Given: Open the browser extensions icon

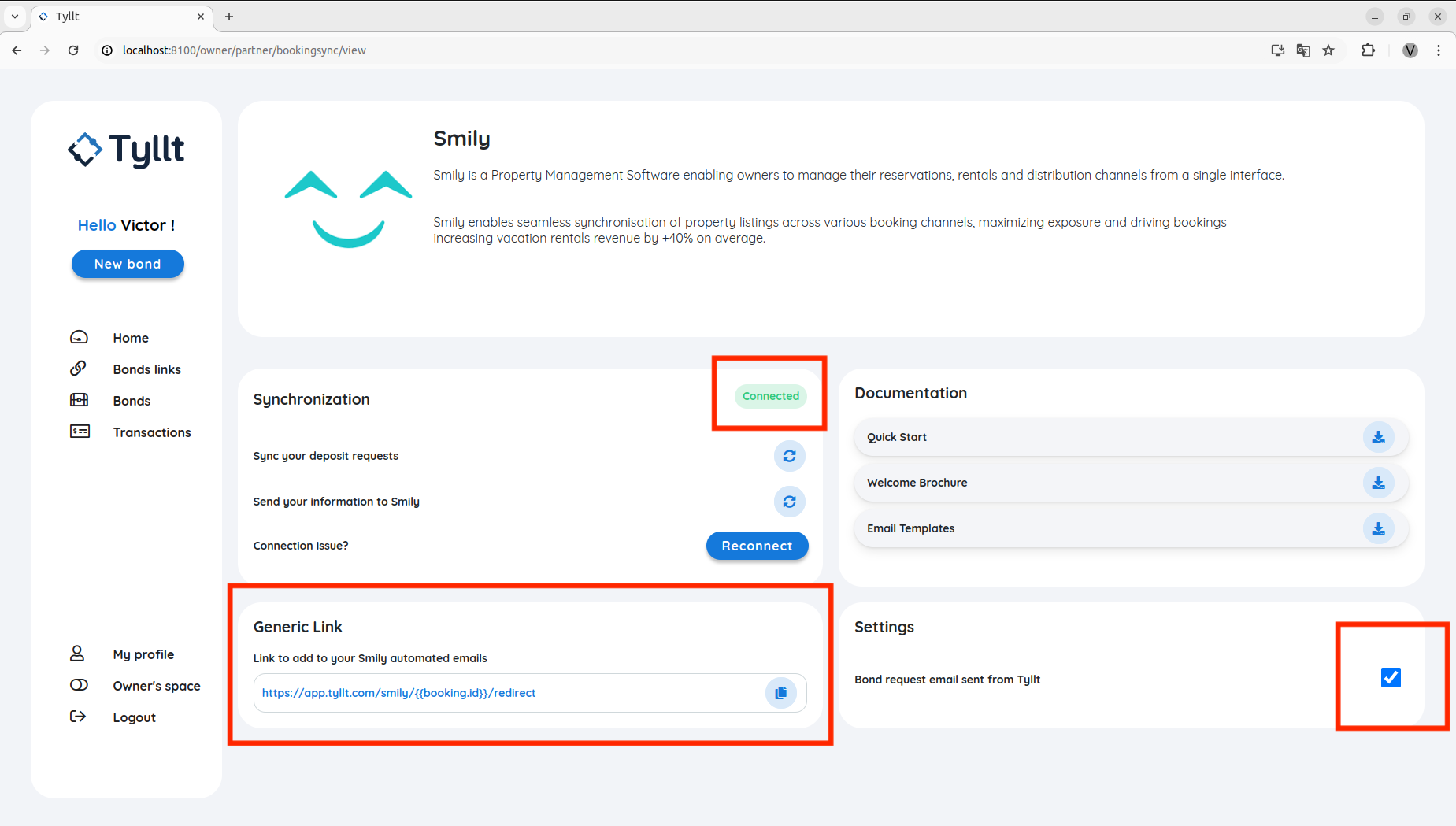Looking at the screenshot, I should coord(1369,50).
